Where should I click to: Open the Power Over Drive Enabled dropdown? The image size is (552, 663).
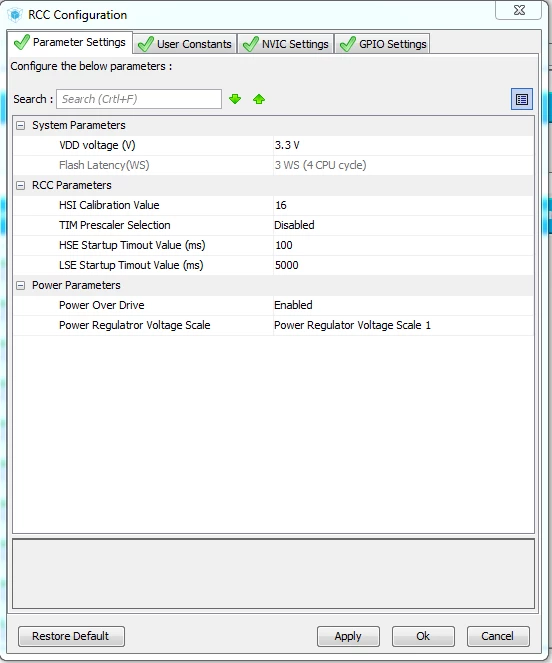[403, 305]
